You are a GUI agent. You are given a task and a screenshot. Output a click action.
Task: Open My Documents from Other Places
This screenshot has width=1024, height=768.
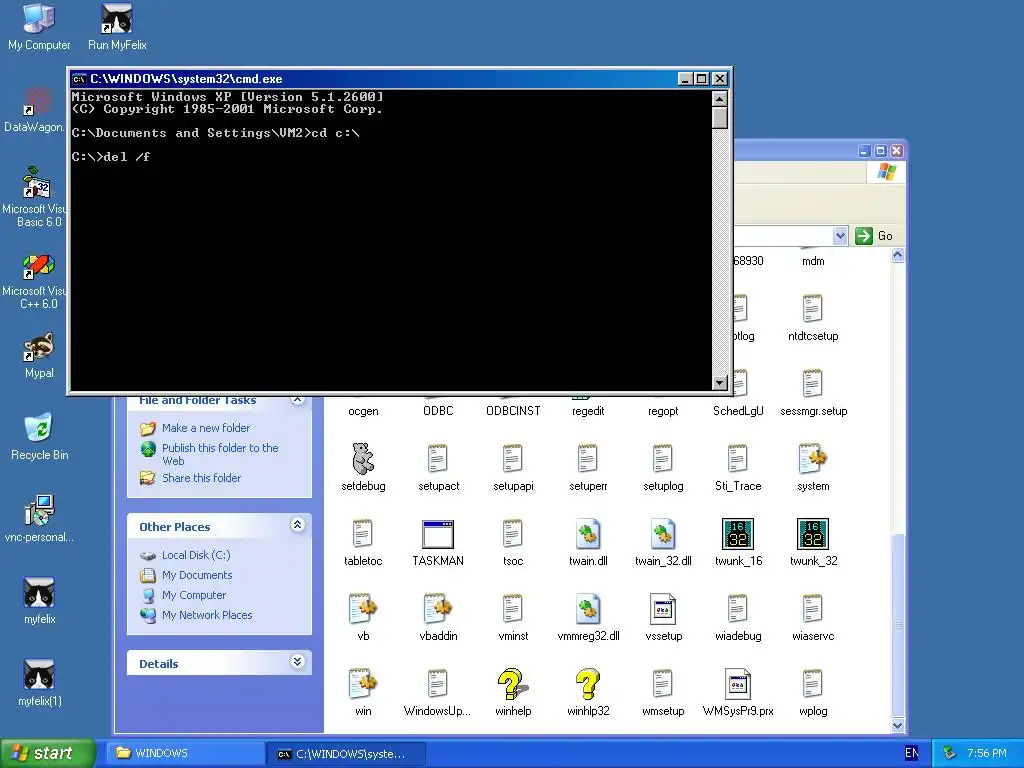pos(197,575)
